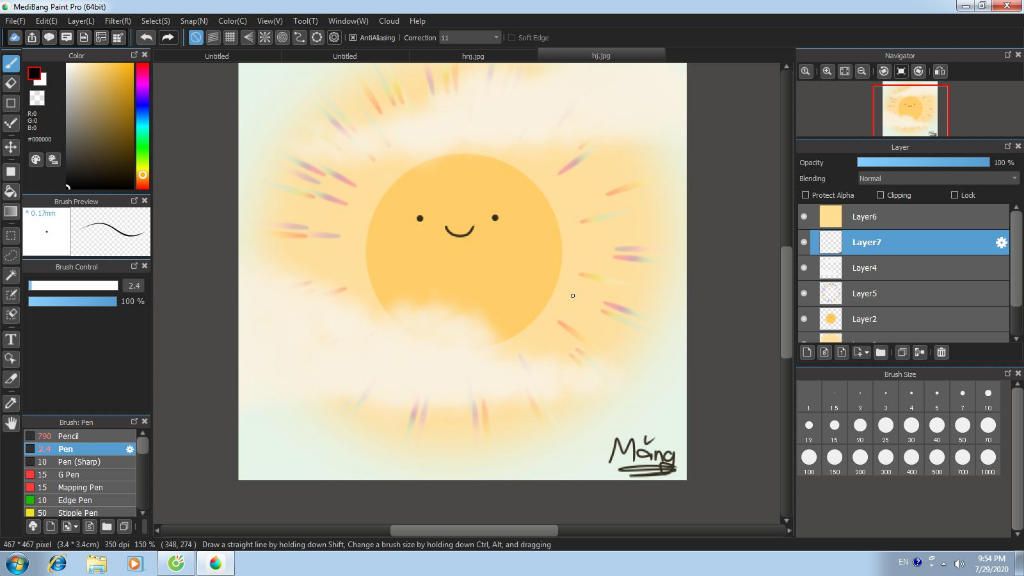Select the Pencil brush
The height and width of the screenshot is (576, 1024).
(80, 436)
